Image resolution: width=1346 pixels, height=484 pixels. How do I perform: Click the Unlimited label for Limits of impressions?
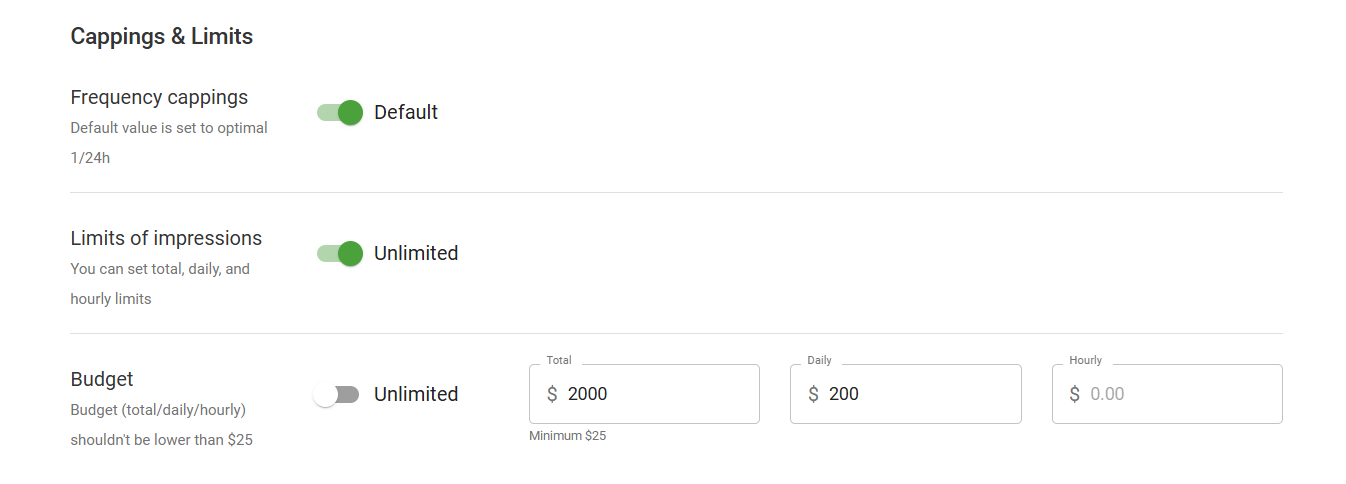coord(416,254)
